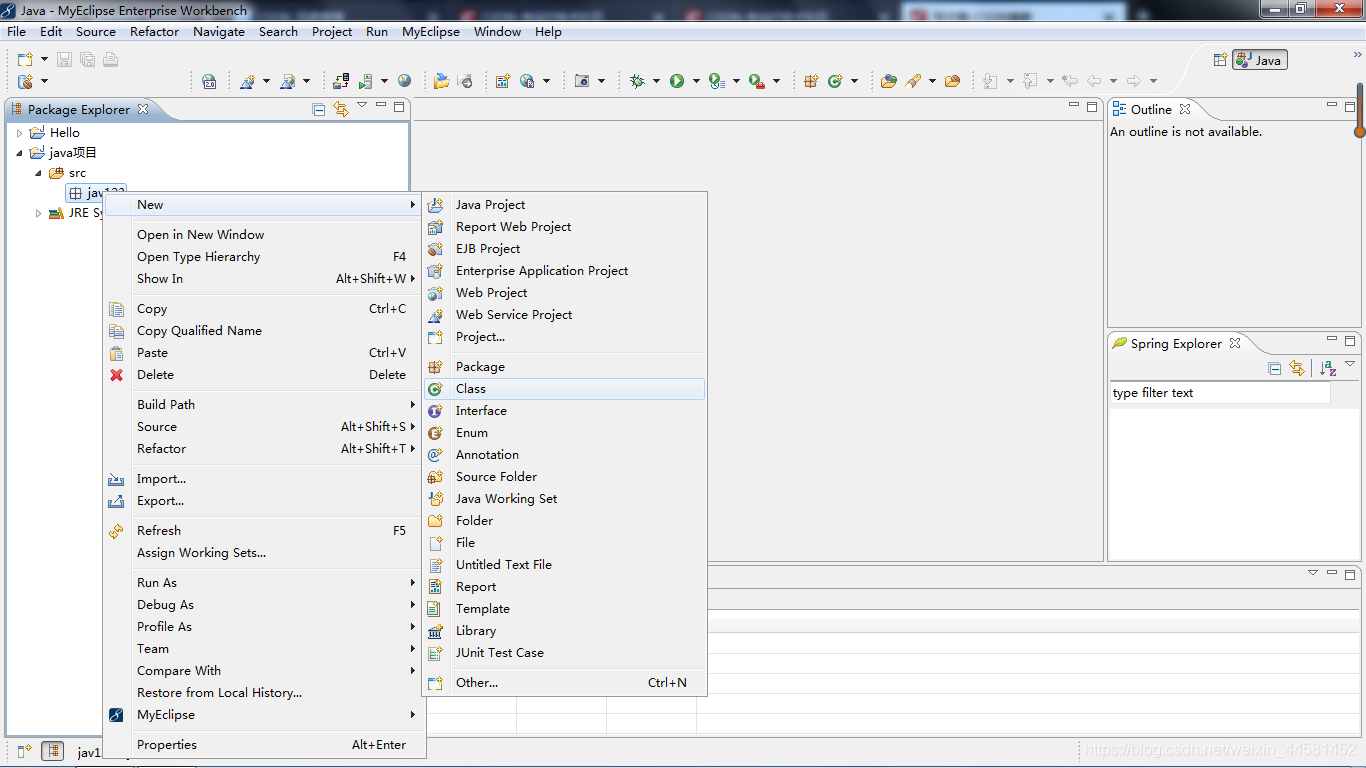Image resolution: width=1366 pixels, height=768 pixels.
Task: Click the External Tools run icon
Action: (716, 81)
